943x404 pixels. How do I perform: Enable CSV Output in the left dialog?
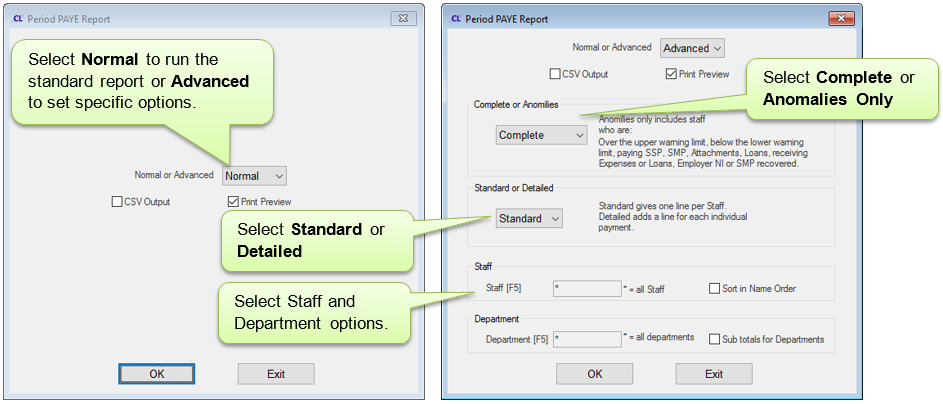point(117,202)
